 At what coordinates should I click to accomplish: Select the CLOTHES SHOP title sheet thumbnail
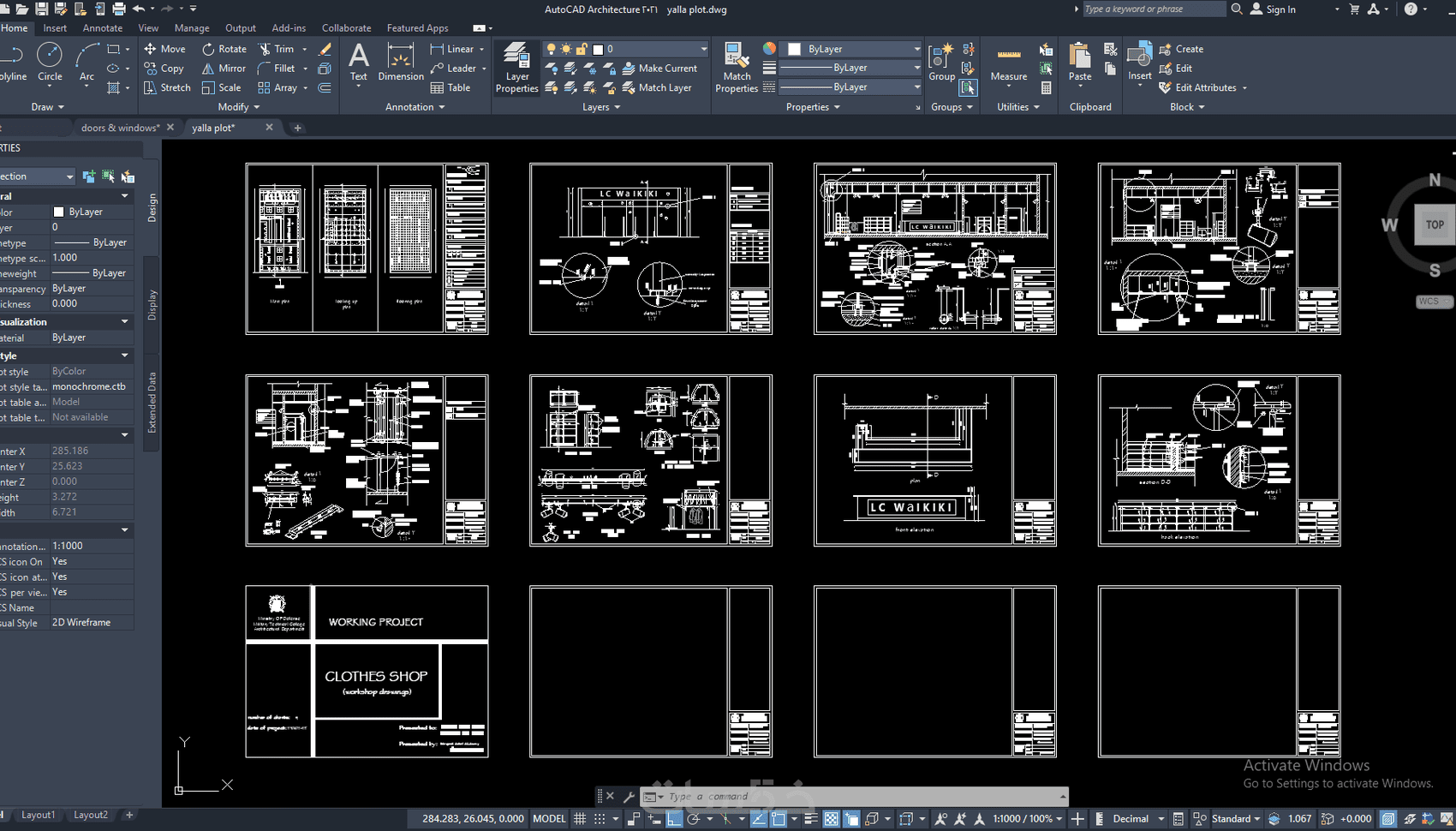pos(367,672)
